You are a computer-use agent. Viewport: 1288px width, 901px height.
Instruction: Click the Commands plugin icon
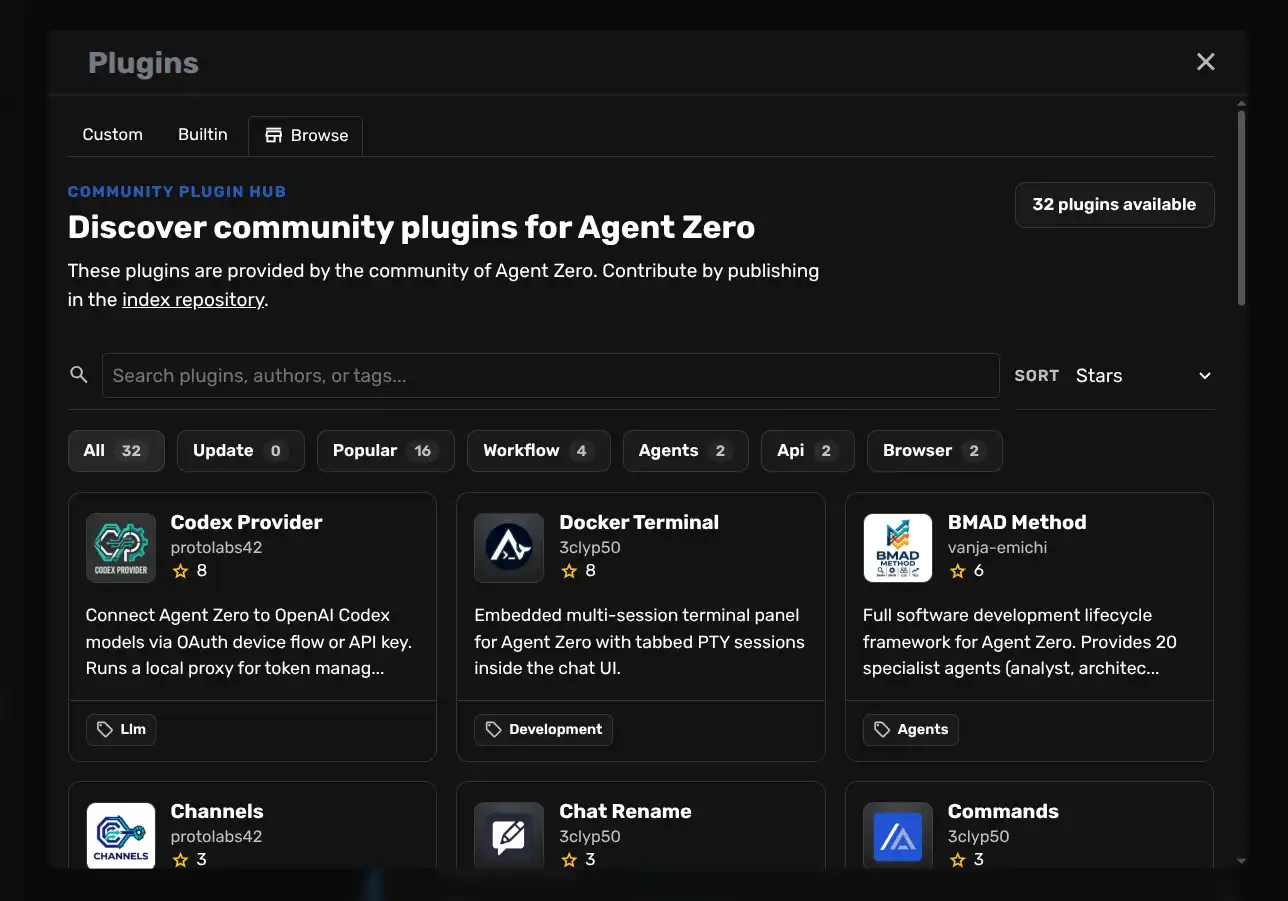[897, 836]
